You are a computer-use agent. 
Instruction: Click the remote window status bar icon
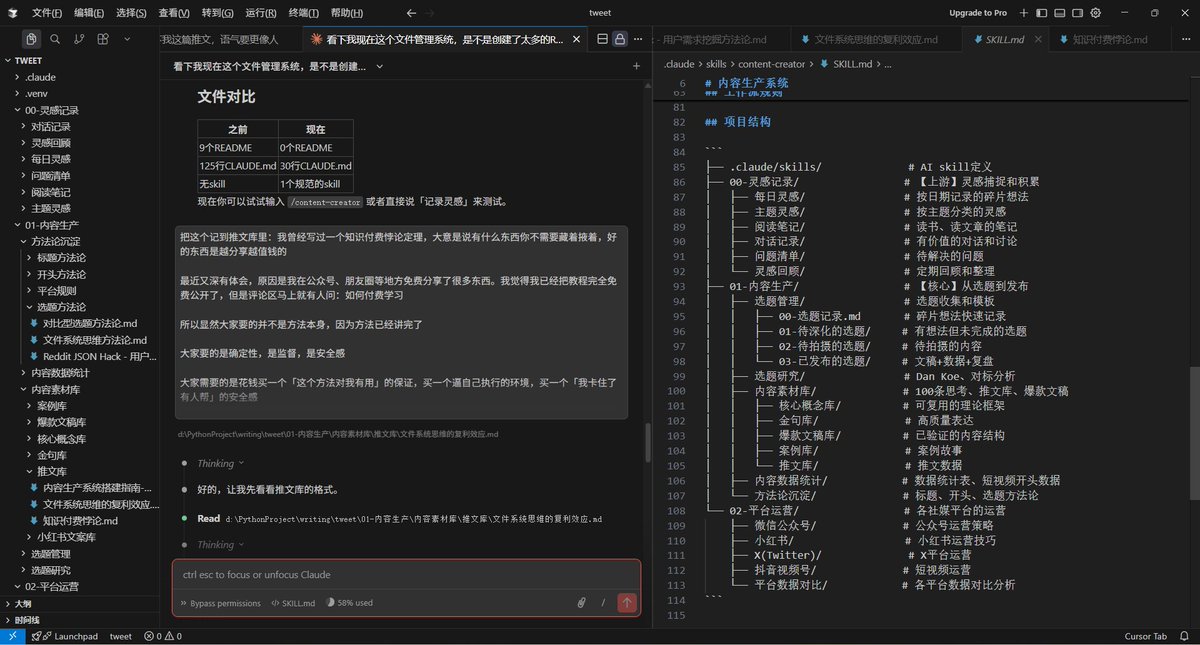11,636
